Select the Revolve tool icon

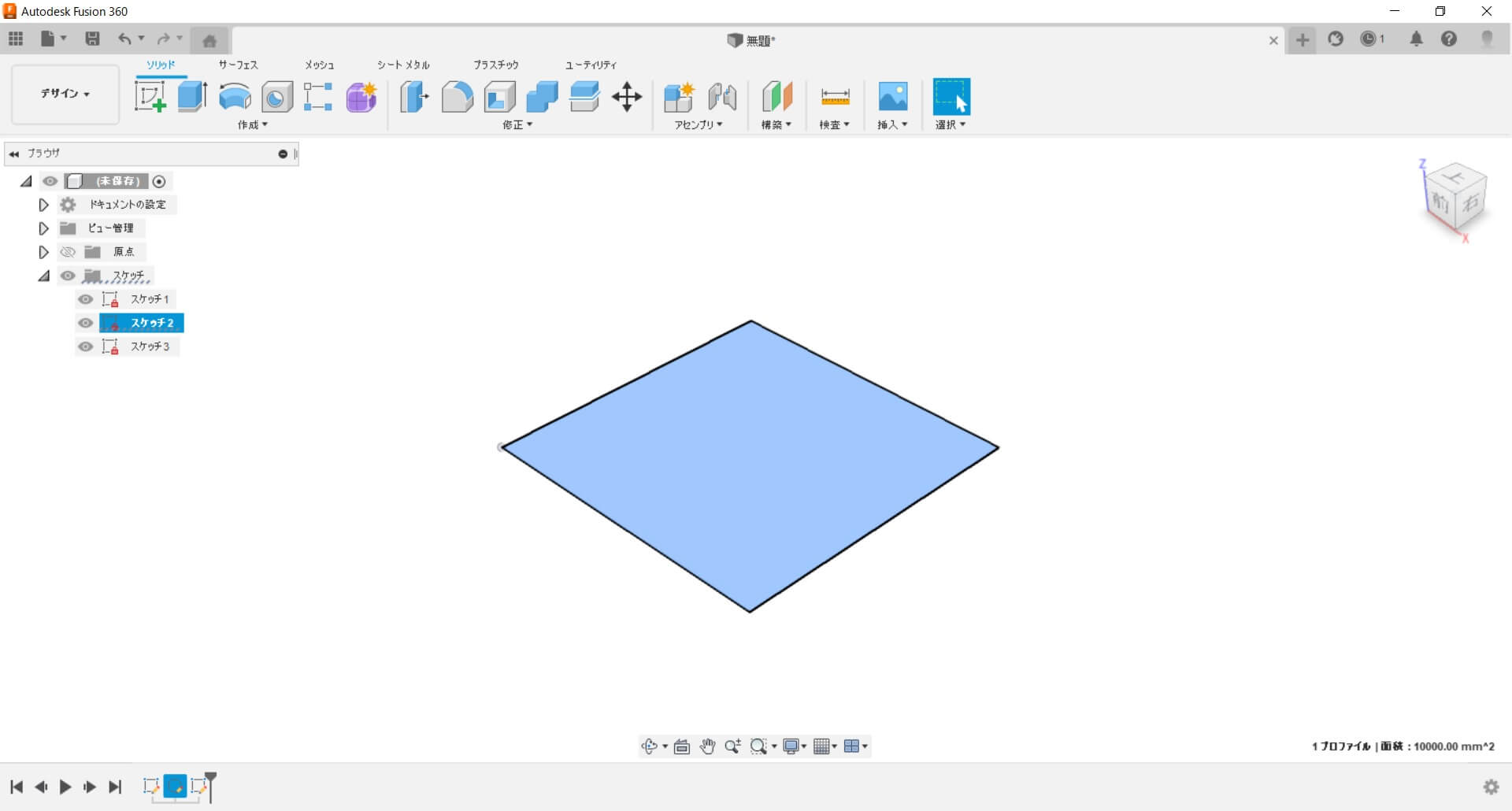coord(235,97)
